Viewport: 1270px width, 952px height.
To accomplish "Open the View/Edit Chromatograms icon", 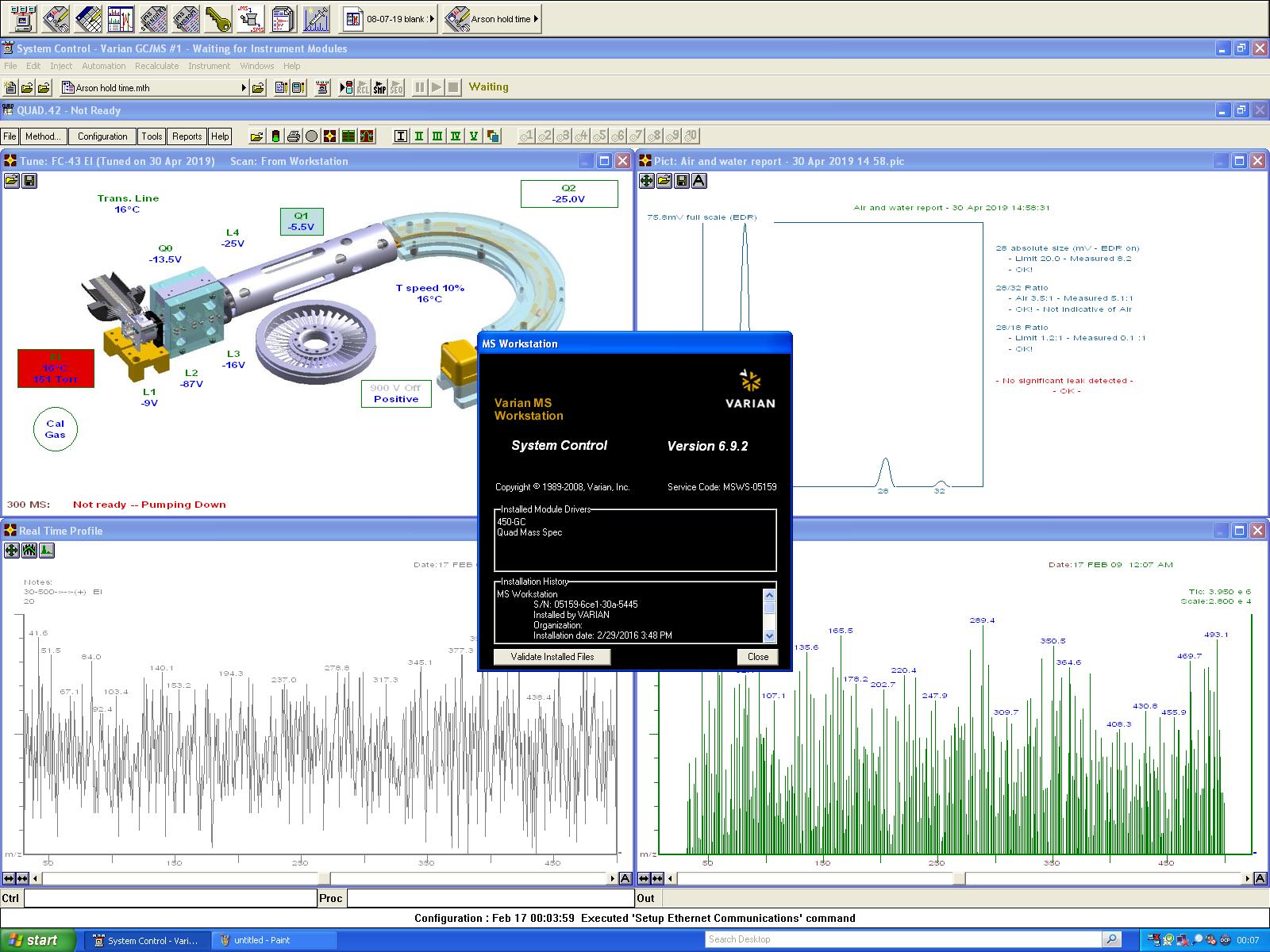I will (x=121, y=18).
